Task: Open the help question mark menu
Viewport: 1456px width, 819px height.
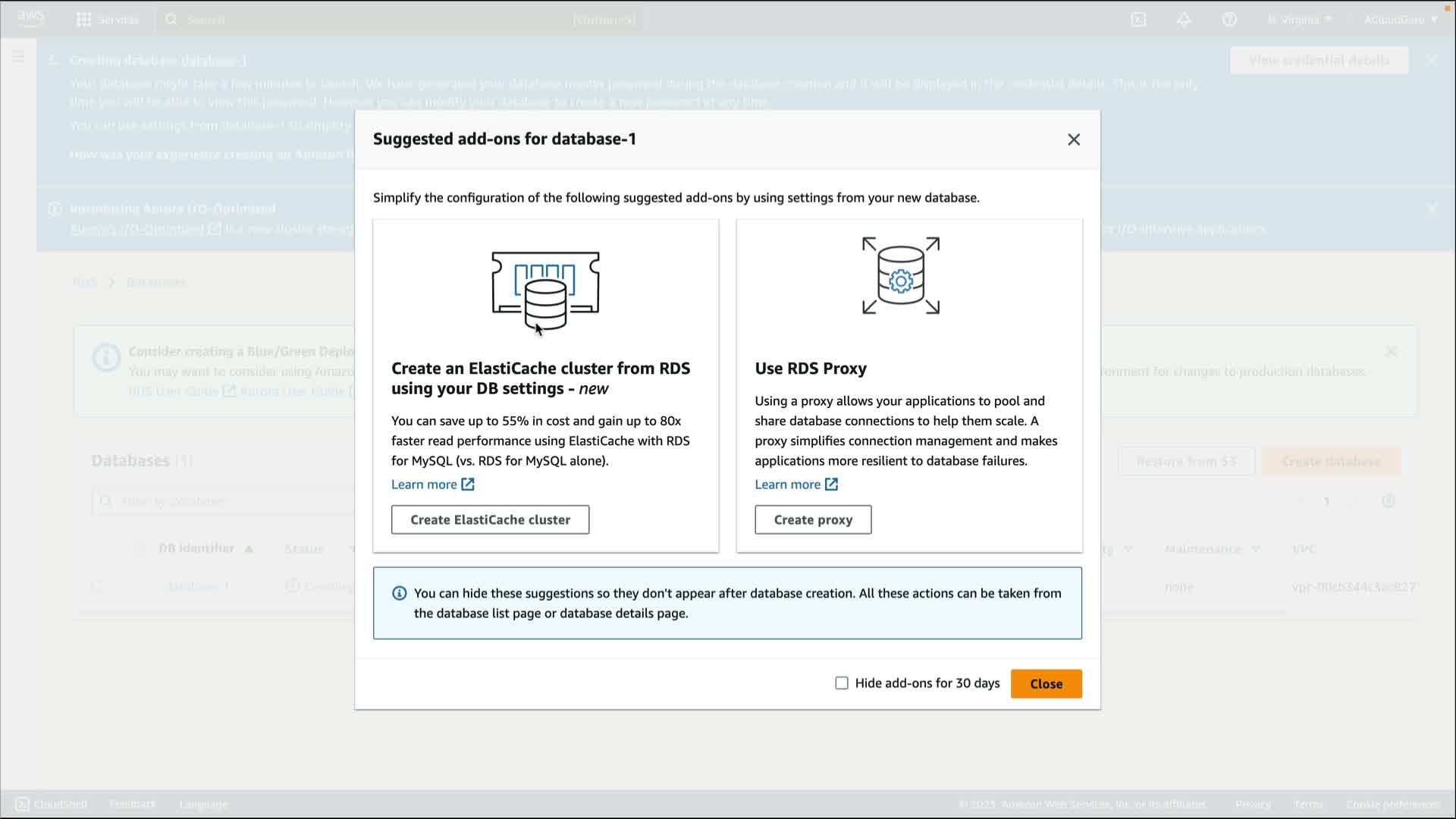Action: coord(1229,20)
